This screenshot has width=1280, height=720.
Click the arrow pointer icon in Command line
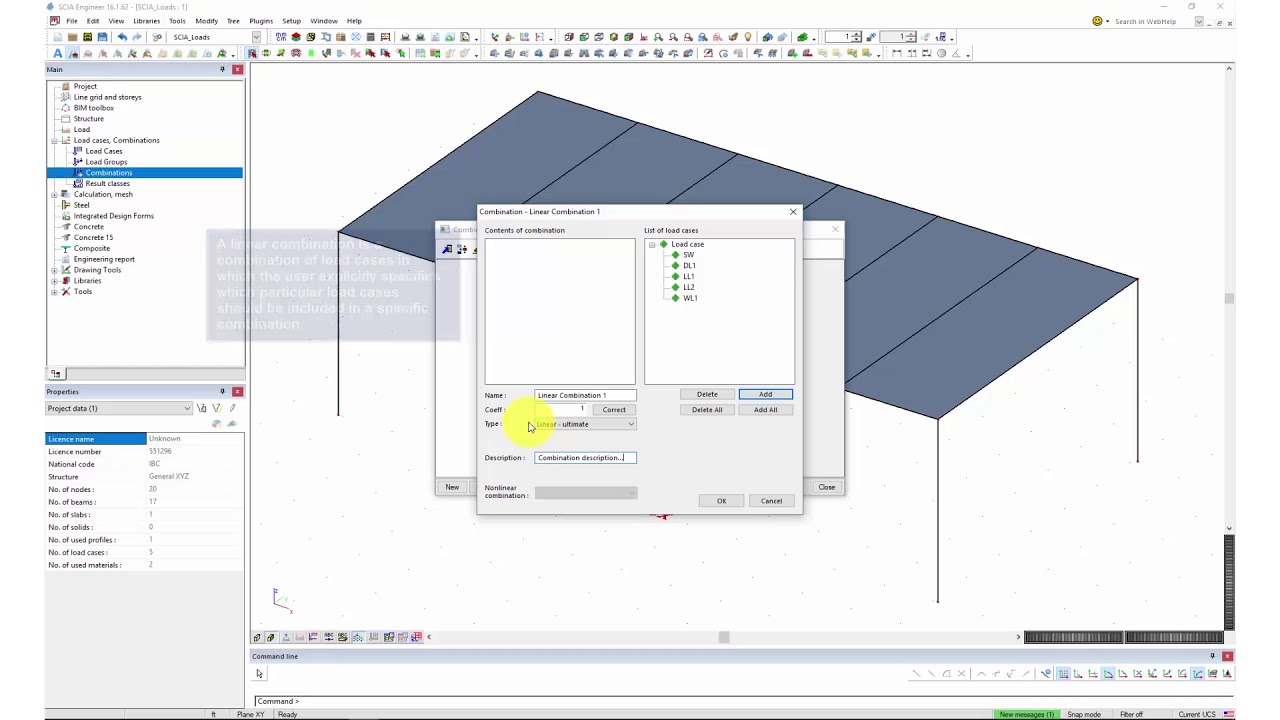[x=259, y=674]
